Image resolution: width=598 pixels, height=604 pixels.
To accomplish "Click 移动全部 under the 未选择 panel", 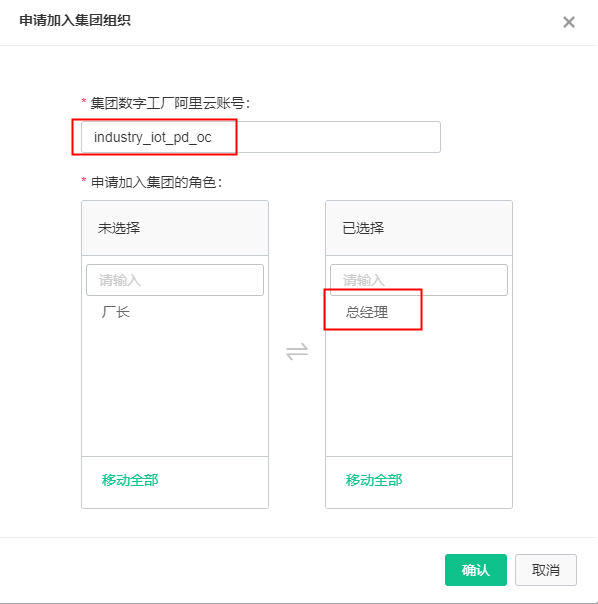I will [130, 480].
